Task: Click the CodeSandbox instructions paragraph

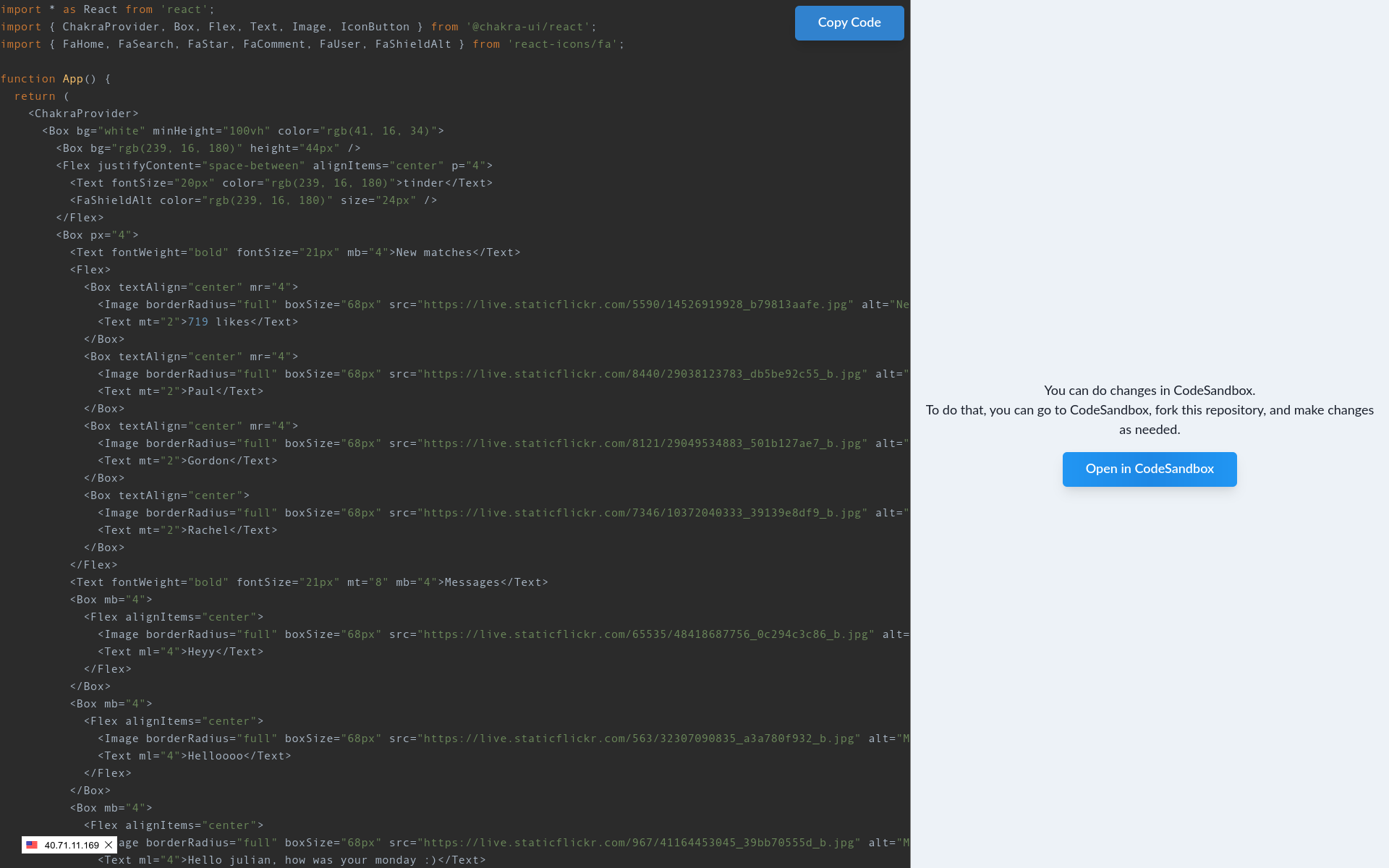Action: click(1149, 410)
